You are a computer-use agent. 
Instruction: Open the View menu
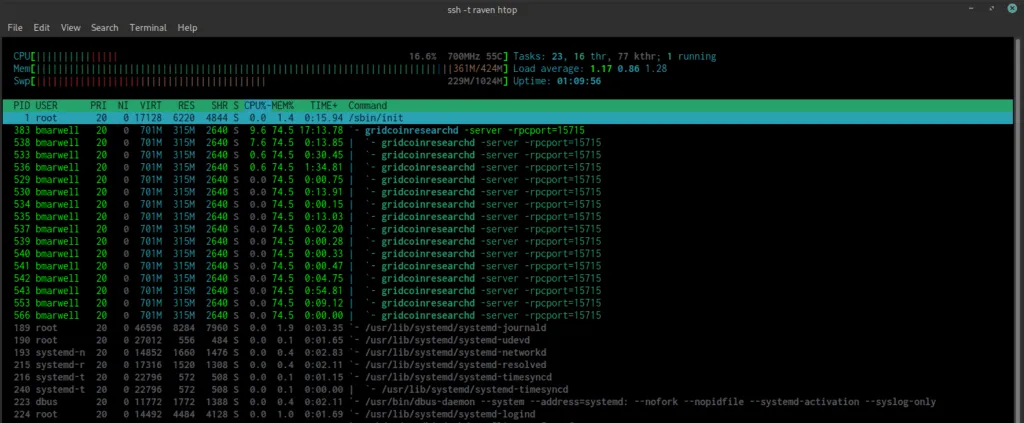pos(71,28)
